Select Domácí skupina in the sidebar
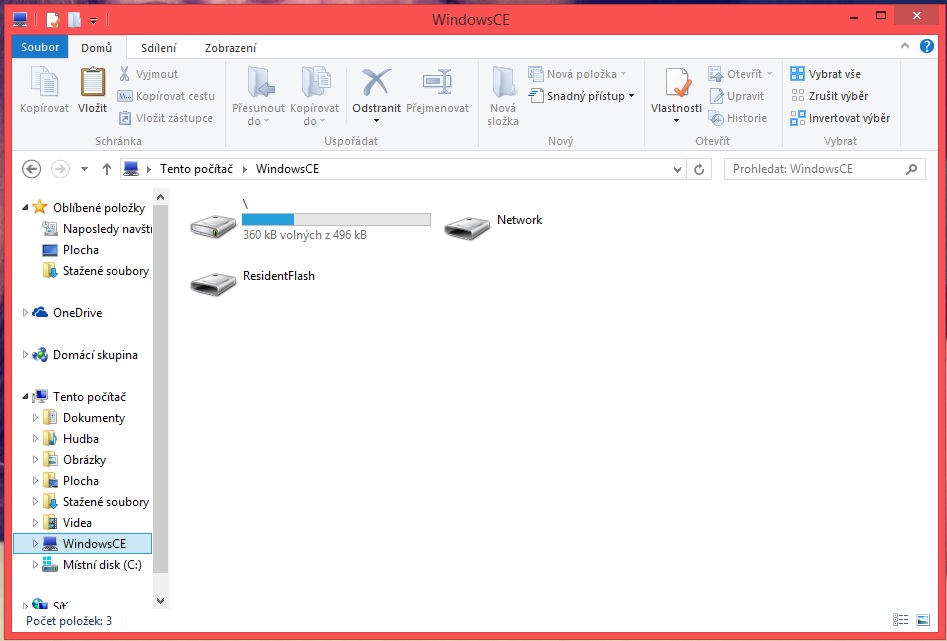The image size is (947, 641). click(85, 355)
